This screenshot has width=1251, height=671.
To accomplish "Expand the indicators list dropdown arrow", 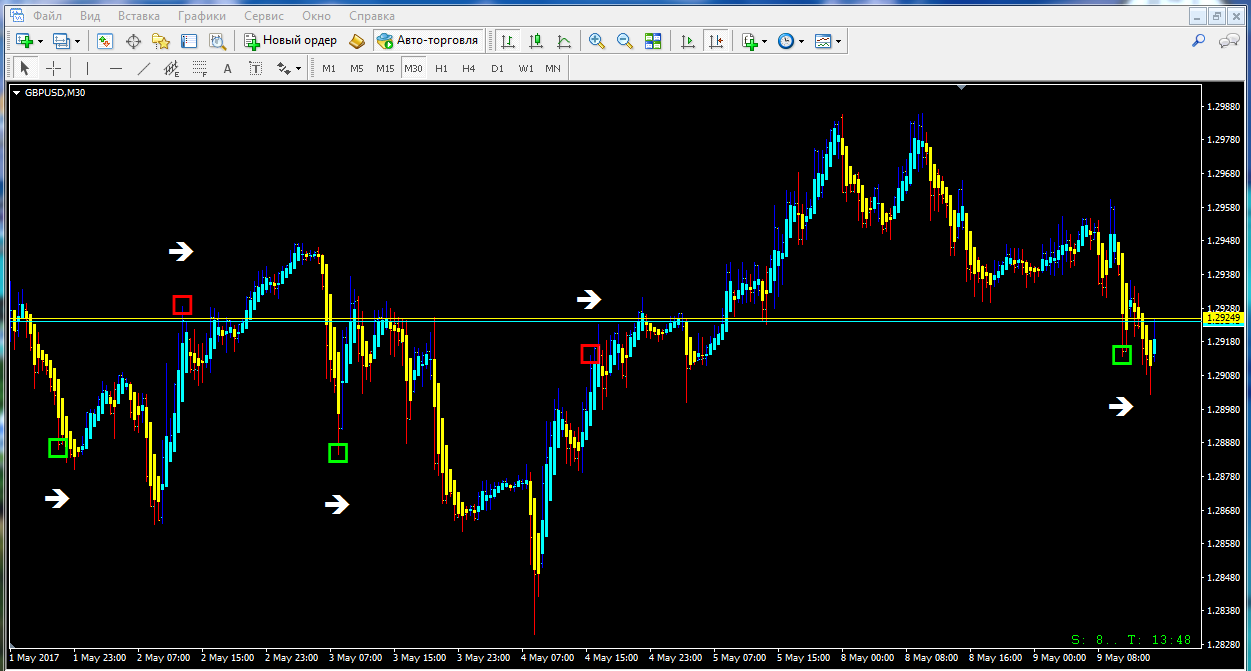I will [x=765, y=42].
